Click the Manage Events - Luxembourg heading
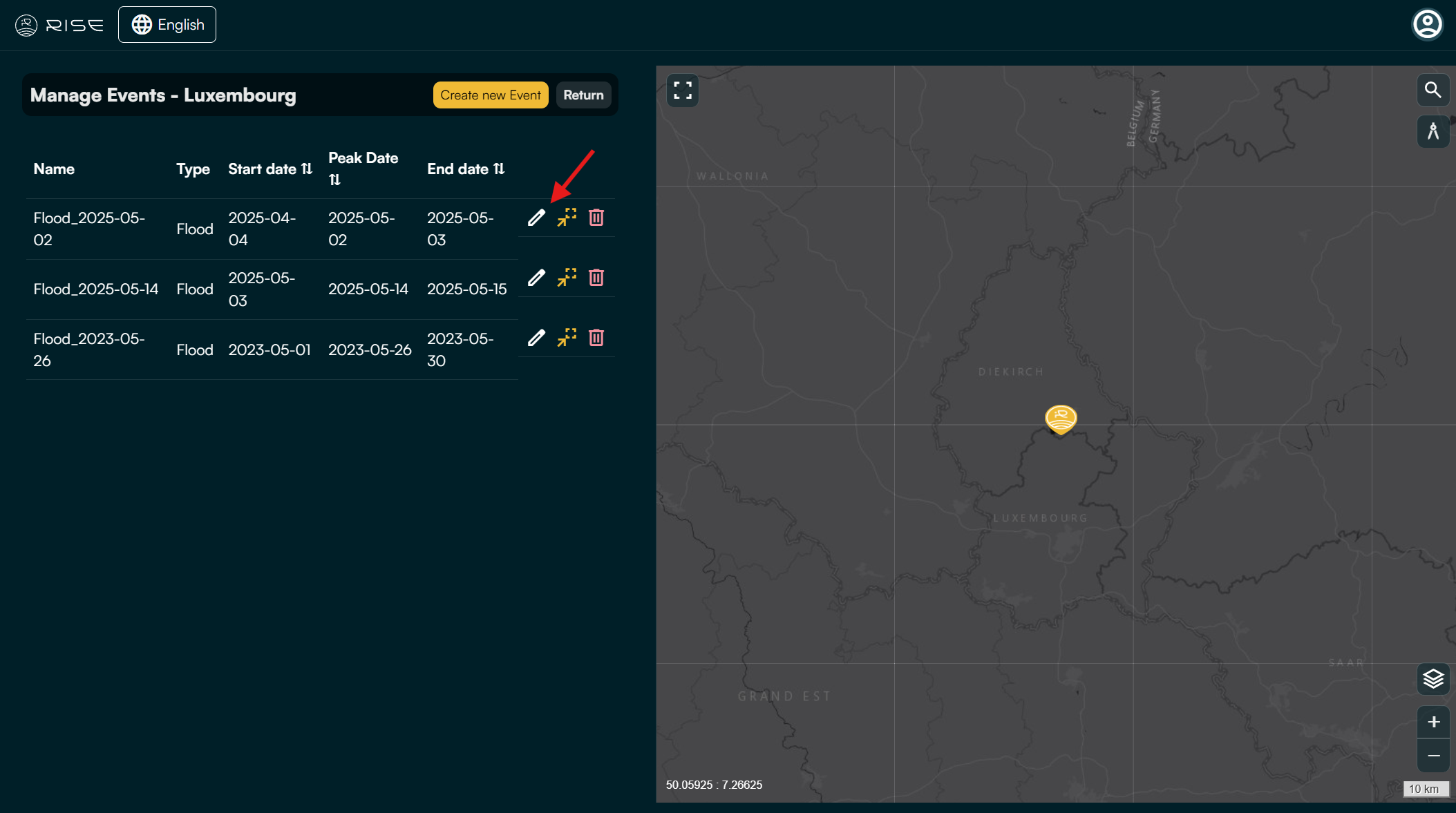The image size is (1456, 813). click(x=163, y=95)
